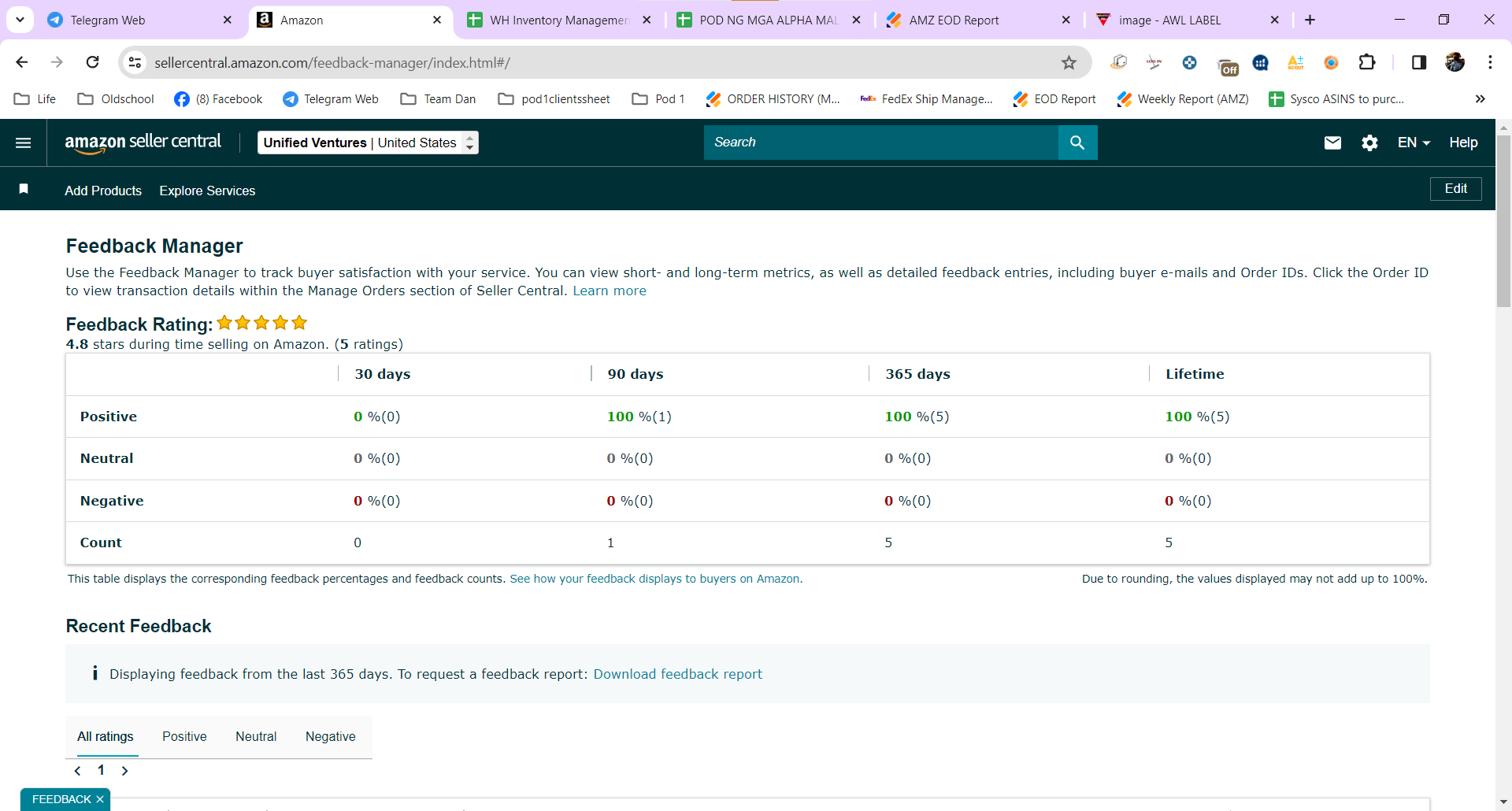Open the ORDER HISTORY bookmark

(773, 98)
